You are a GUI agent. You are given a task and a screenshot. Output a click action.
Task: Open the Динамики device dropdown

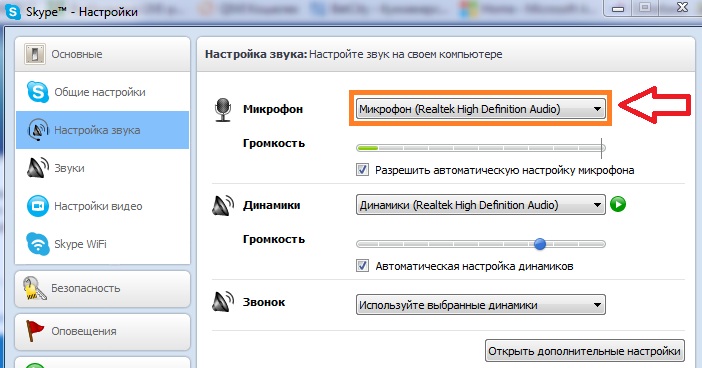480,205
